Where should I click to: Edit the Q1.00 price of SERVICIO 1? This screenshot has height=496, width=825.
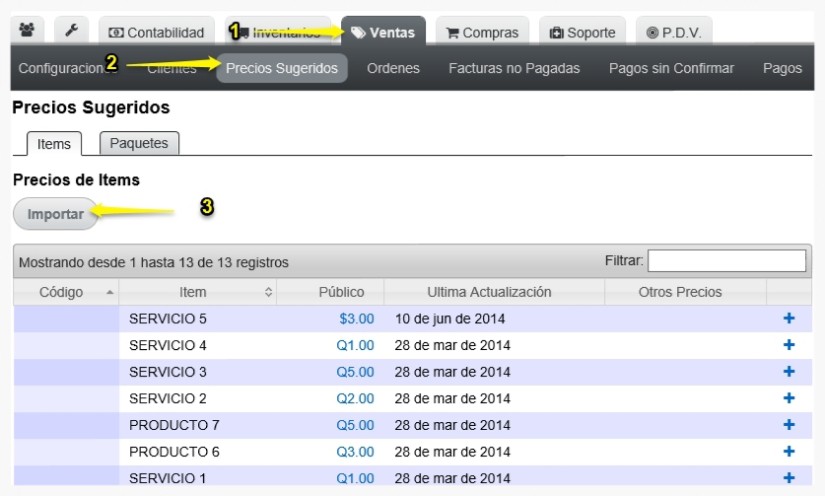pyautogui.click(x=355, y=478)
